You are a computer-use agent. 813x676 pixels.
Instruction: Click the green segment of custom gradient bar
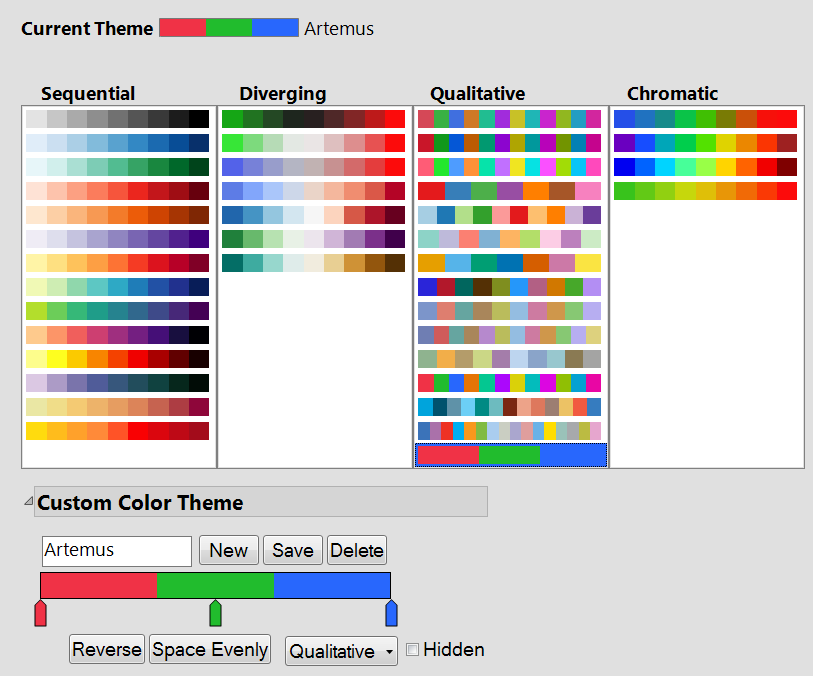coord(215,585)
